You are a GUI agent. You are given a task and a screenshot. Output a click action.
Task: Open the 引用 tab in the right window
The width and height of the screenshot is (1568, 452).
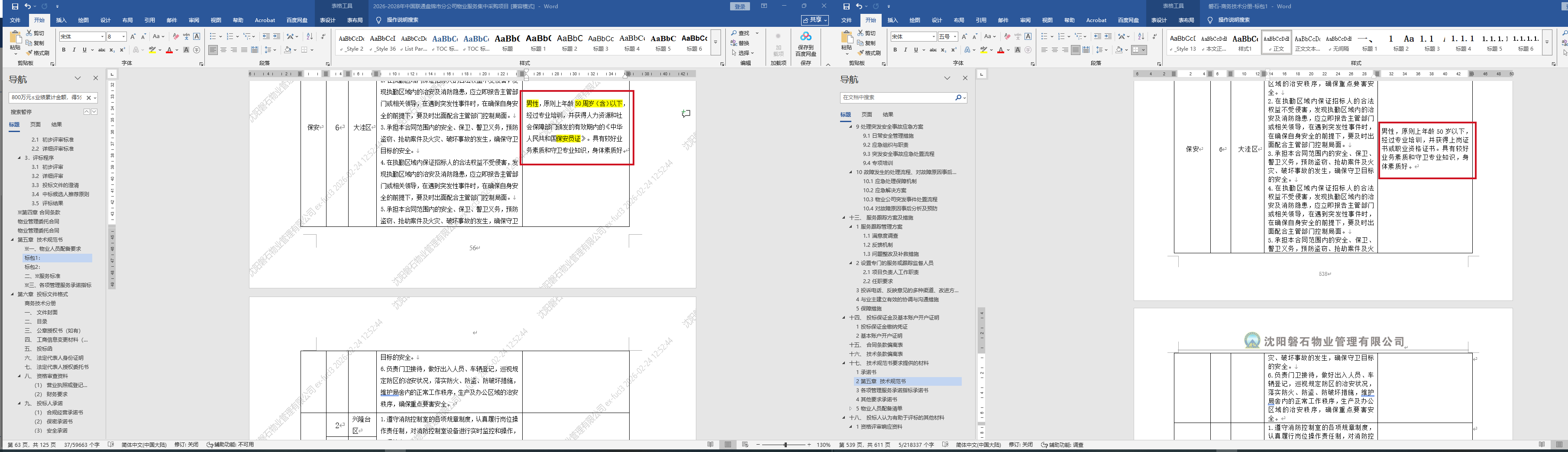click(981, 20)
